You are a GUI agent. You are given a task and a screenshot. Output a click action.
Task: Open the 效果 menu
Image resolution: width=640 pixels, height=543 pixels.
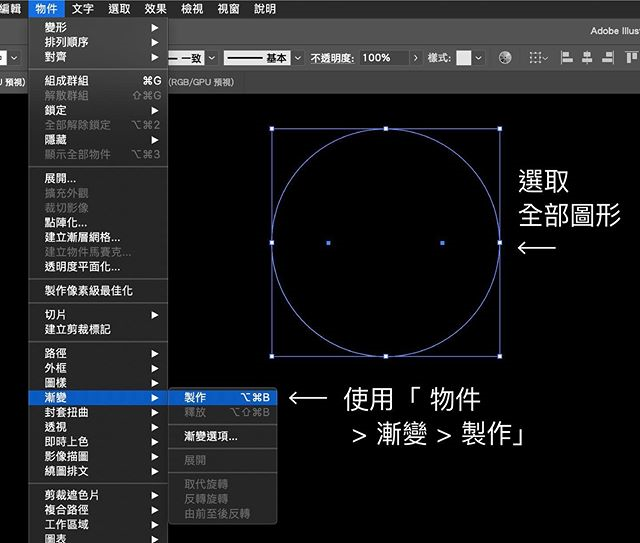point(156,9)
